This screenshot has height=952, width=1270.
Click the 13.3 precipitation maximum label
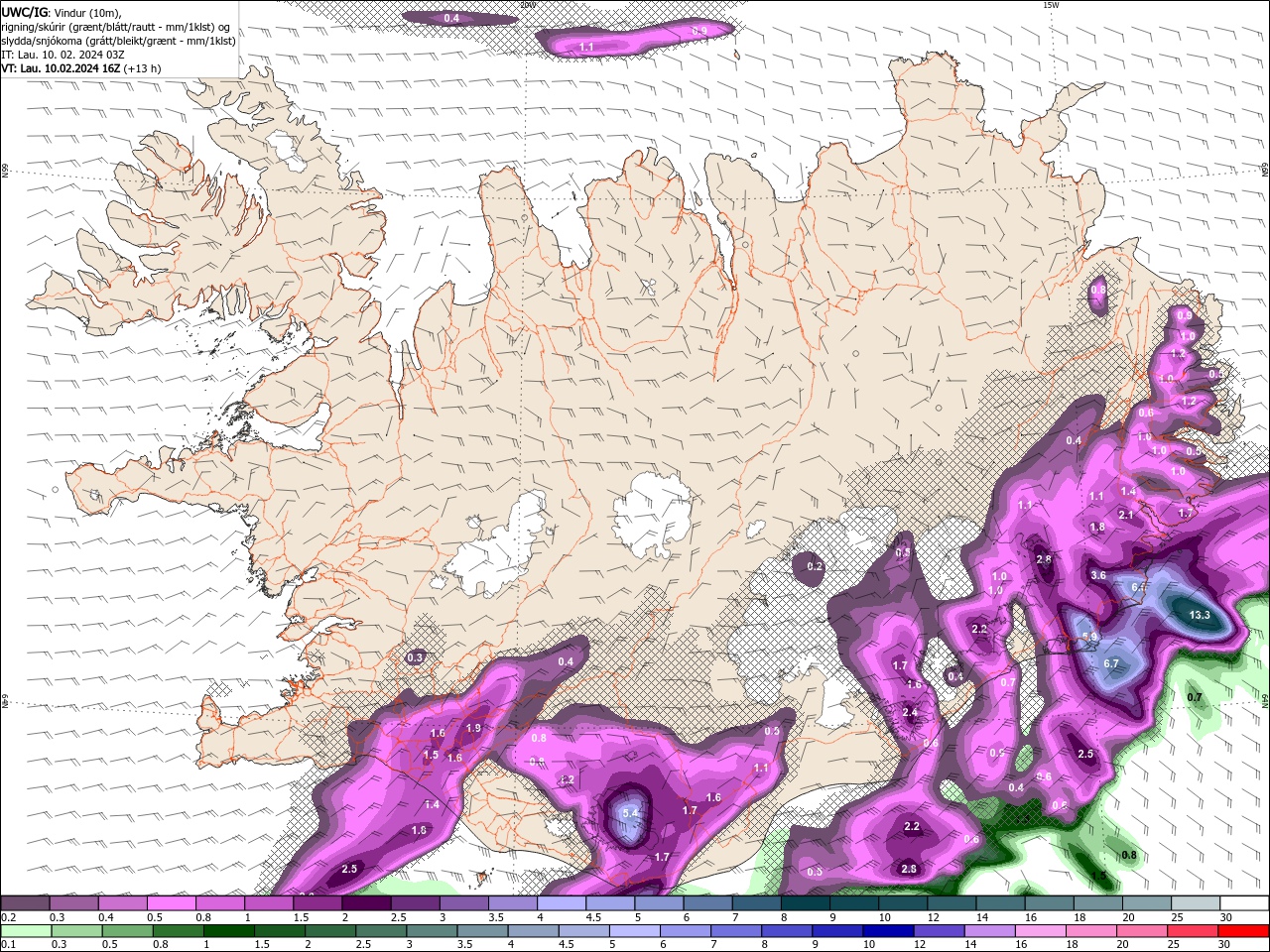click(x=1199, y=615)
